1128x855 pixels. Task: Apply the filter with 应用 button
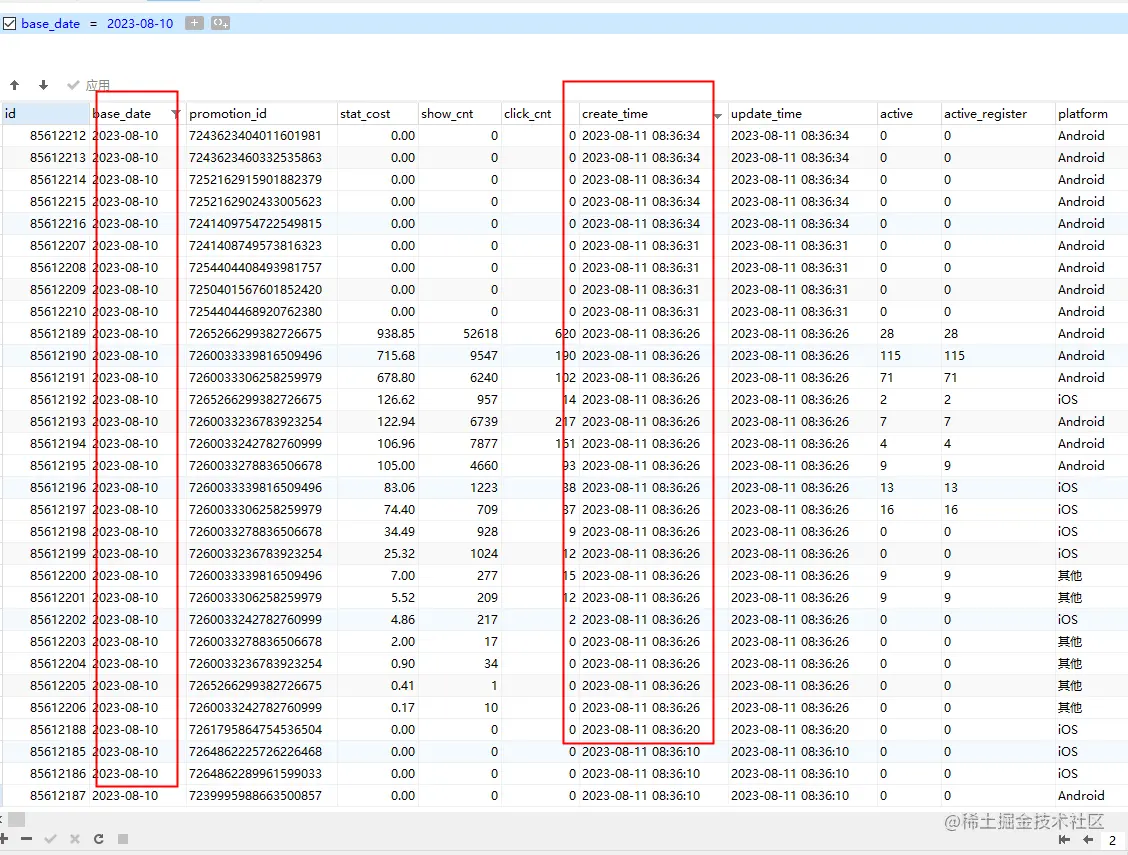click(x=88, y=86)
